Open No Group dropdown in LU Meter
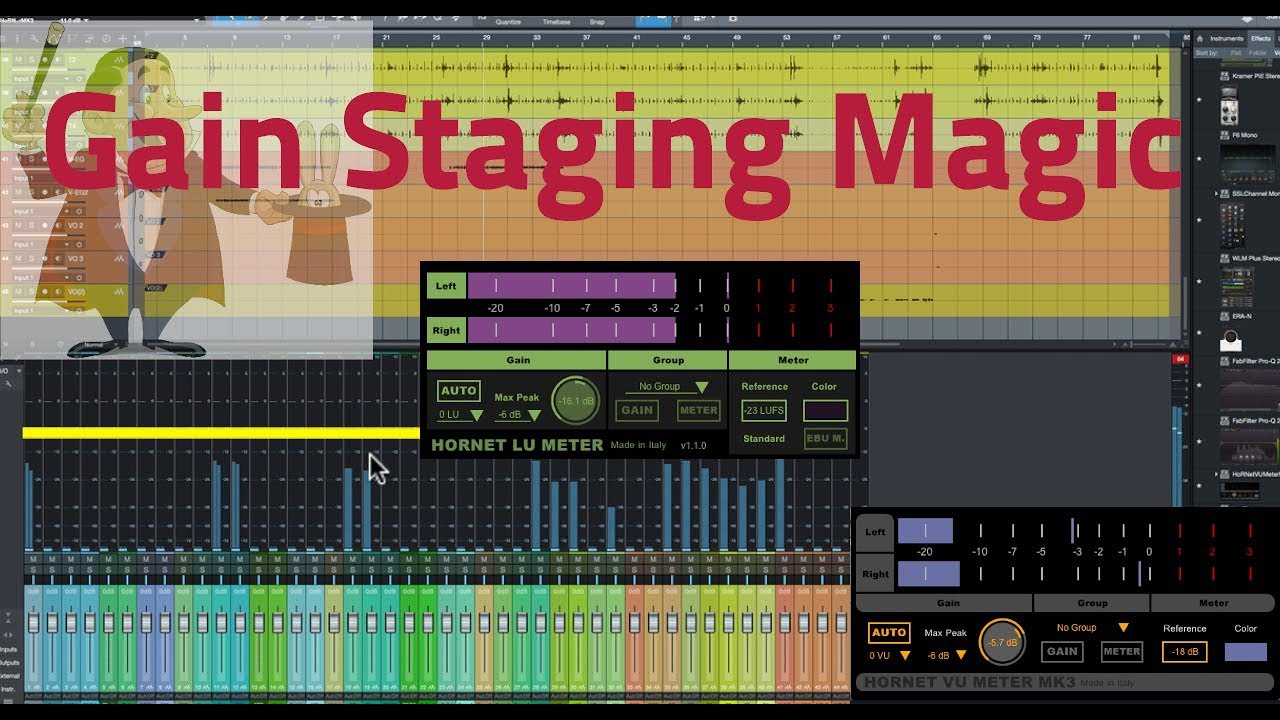 tap(668, 386)
